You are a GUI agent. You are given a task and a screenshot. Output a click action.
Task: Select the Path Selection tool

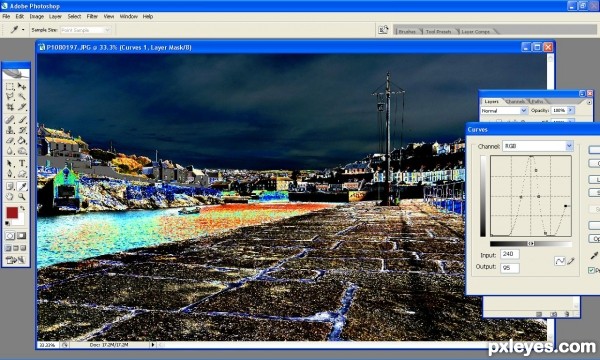(10, 163)
